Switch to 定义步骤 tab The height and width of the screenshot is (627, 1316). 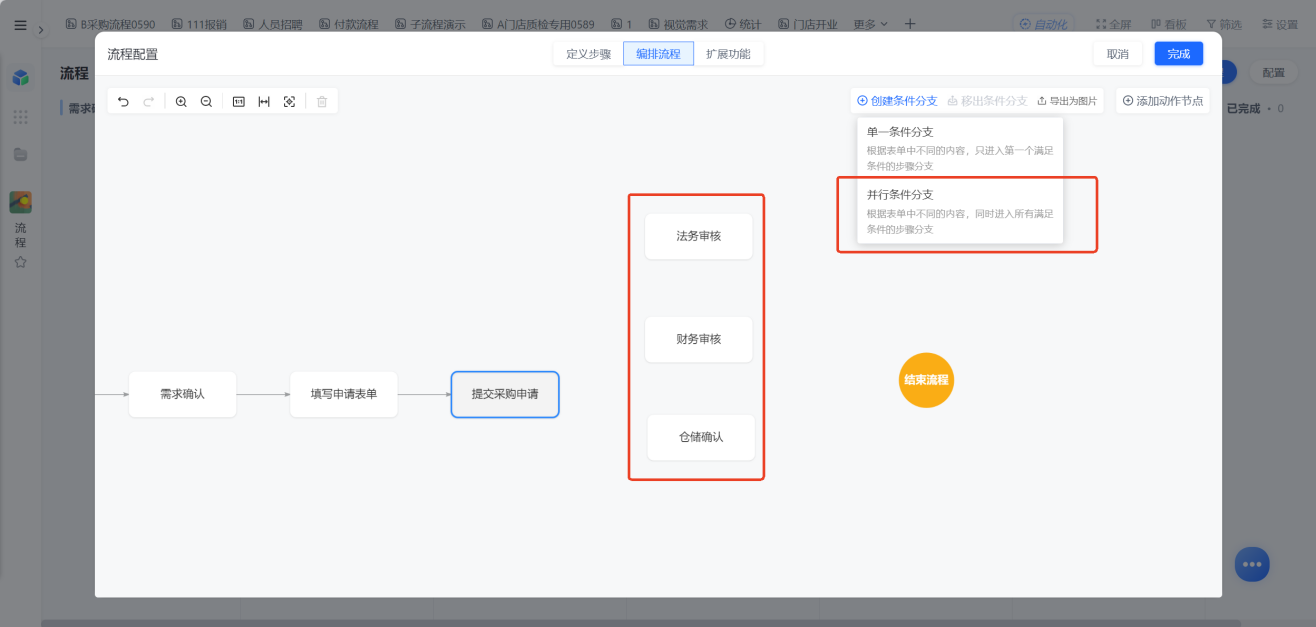(588, 54)
